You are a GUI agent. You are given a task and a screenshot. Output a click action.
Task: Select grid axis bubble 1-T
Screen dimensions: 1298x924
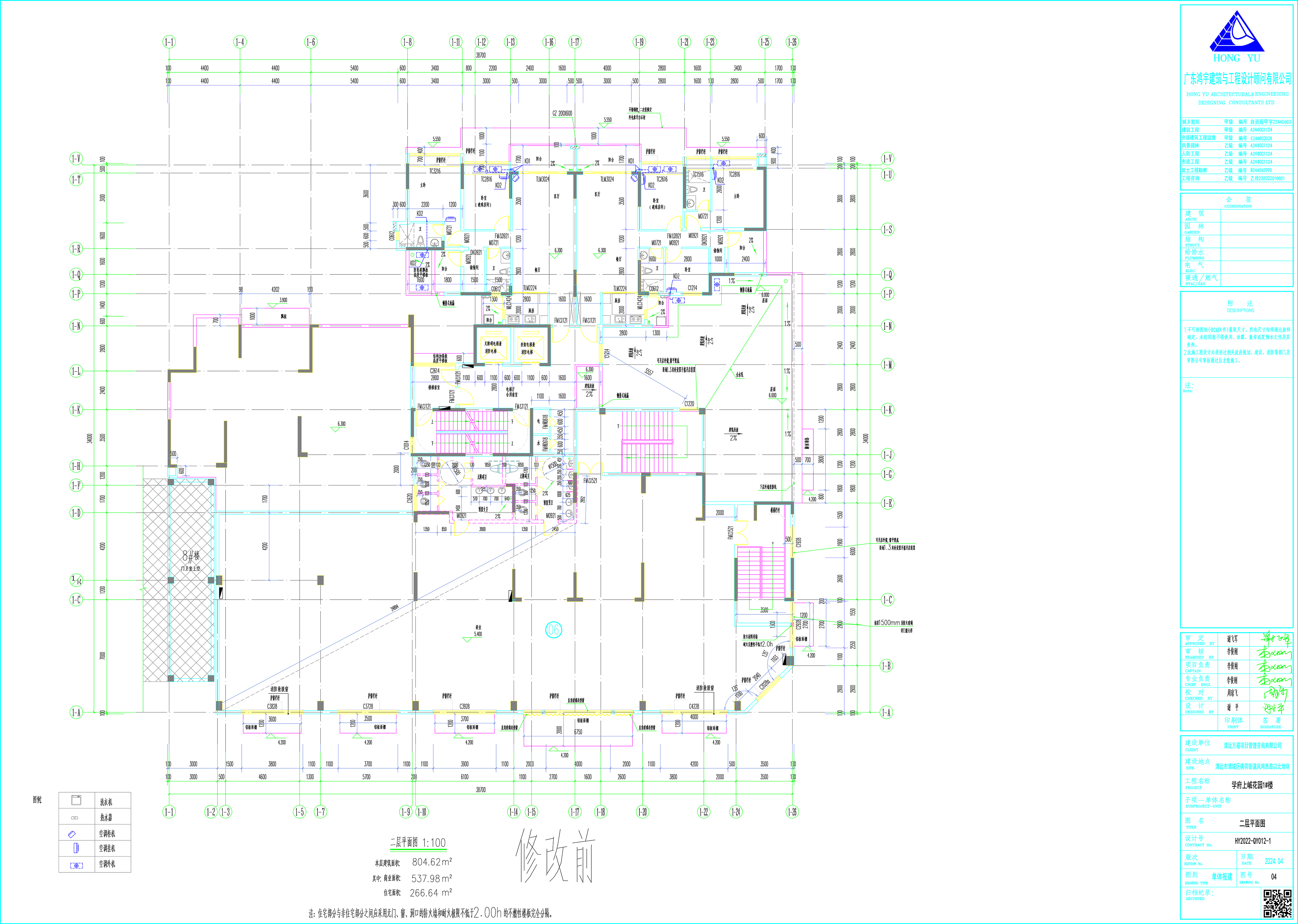coord(76,180)
